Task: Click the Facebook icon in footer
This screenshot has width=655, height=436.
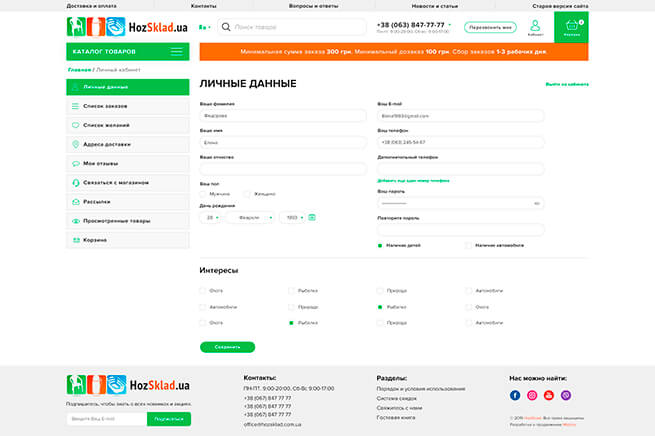Action: [x=515, y=395]
